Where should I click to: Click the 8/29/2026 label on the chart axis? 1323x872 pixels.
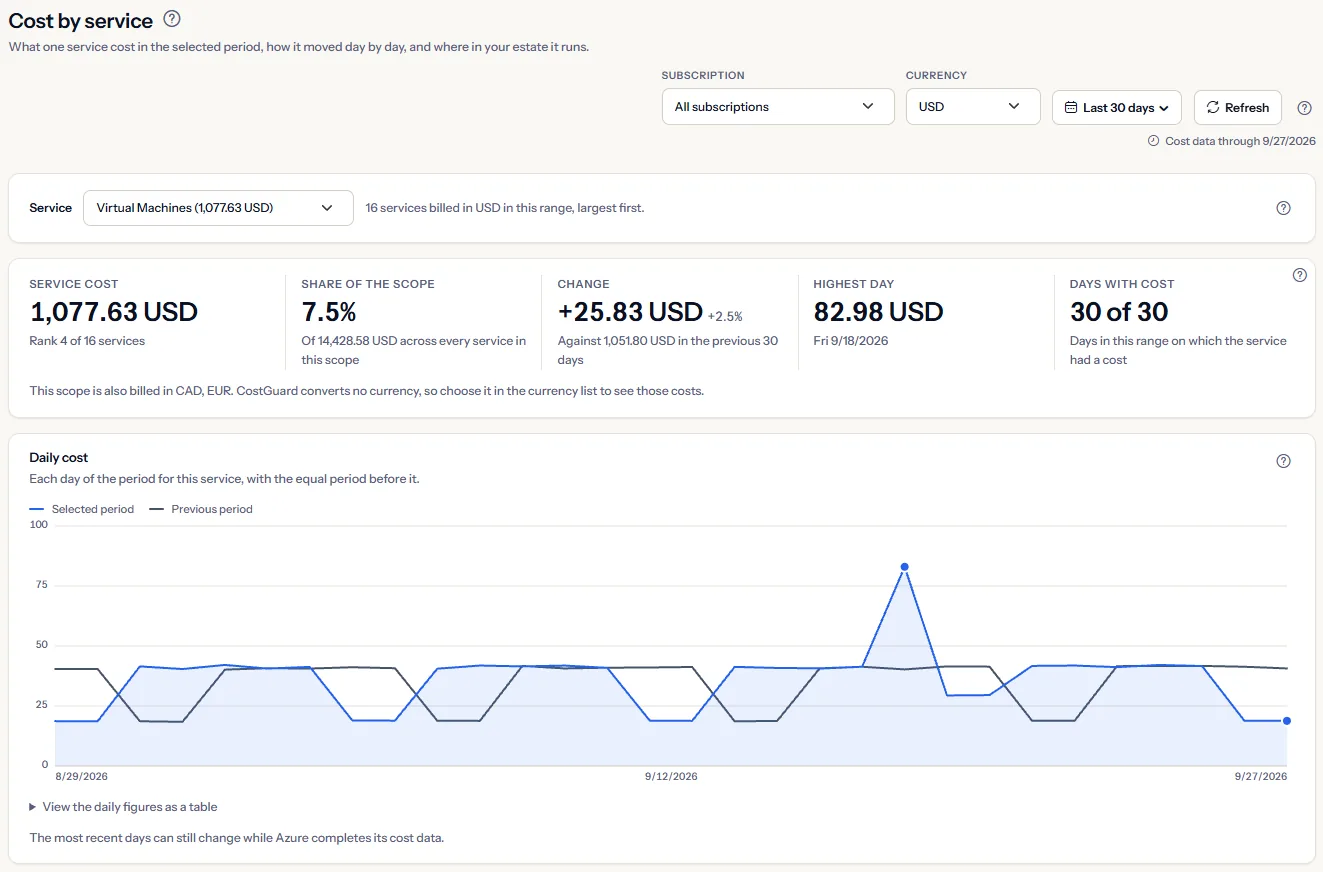pos(82,776)
